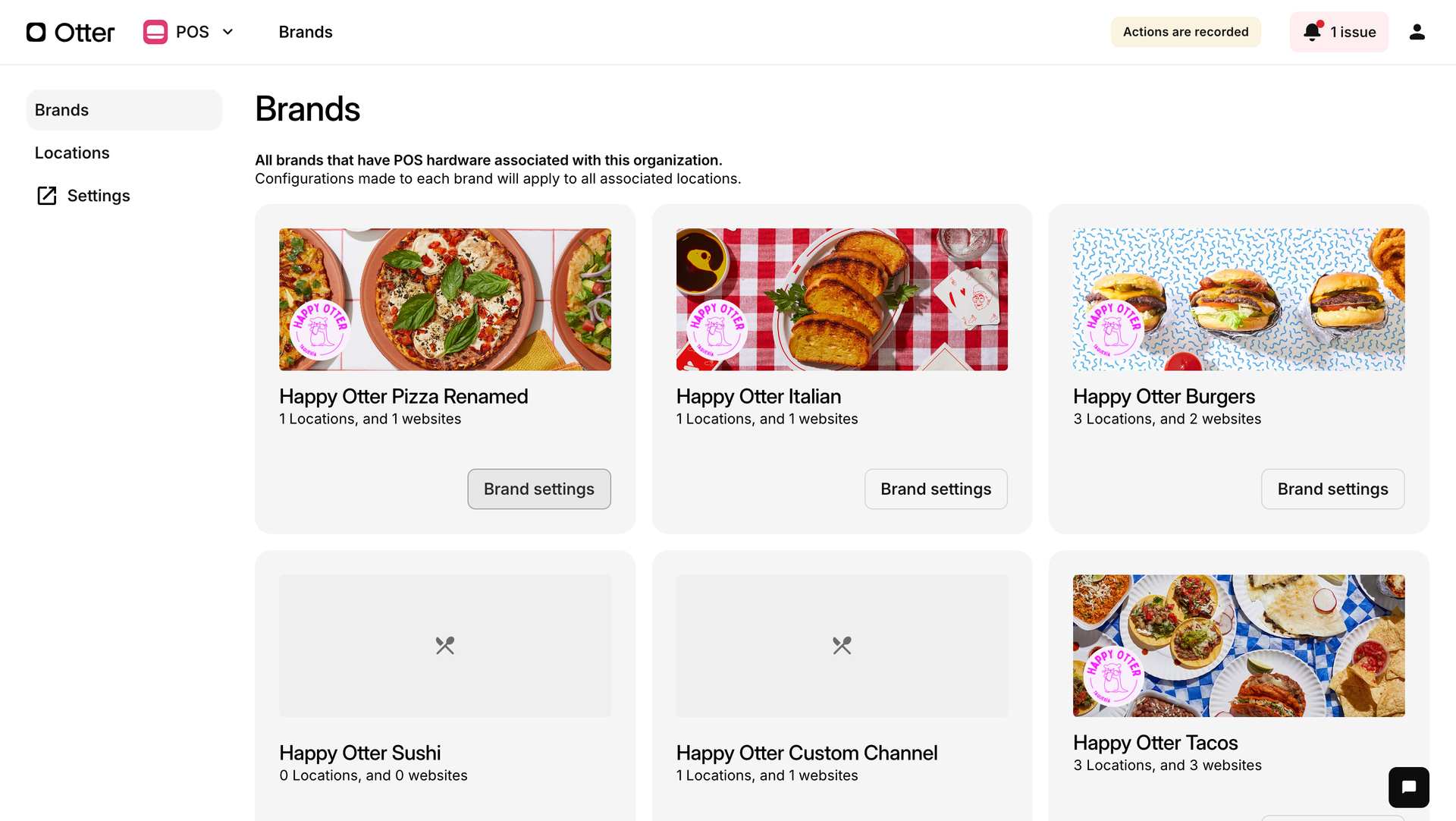Click the Happy Otter Italian banner image
Image resolution: width=1456 pixels, height=821 pixels.
pyautogui.click(x=842, y=300)
